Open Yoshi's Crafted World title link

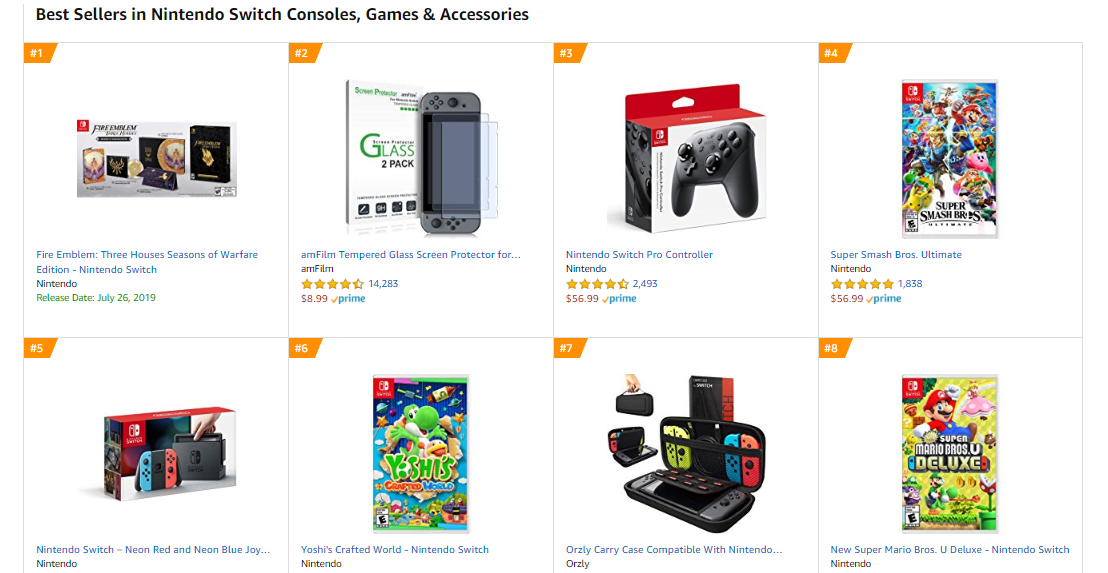tap(395, 550)
